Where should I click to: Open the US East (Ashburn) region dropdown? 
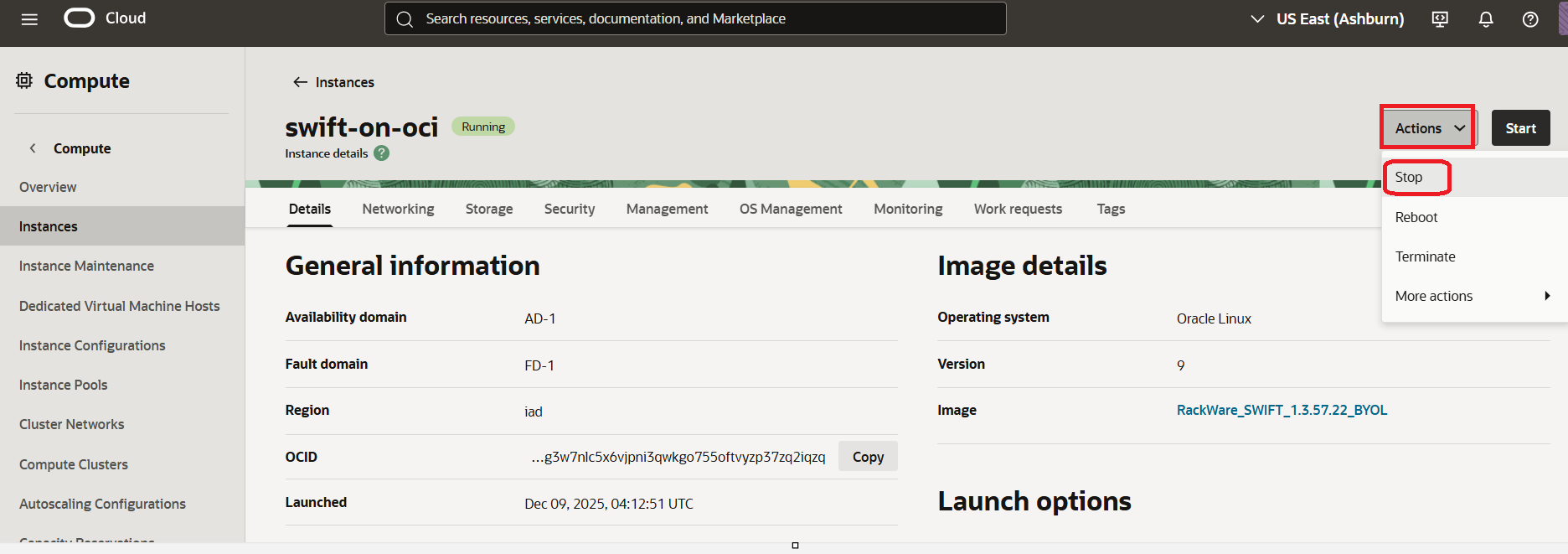click(x=1327, y=18)
